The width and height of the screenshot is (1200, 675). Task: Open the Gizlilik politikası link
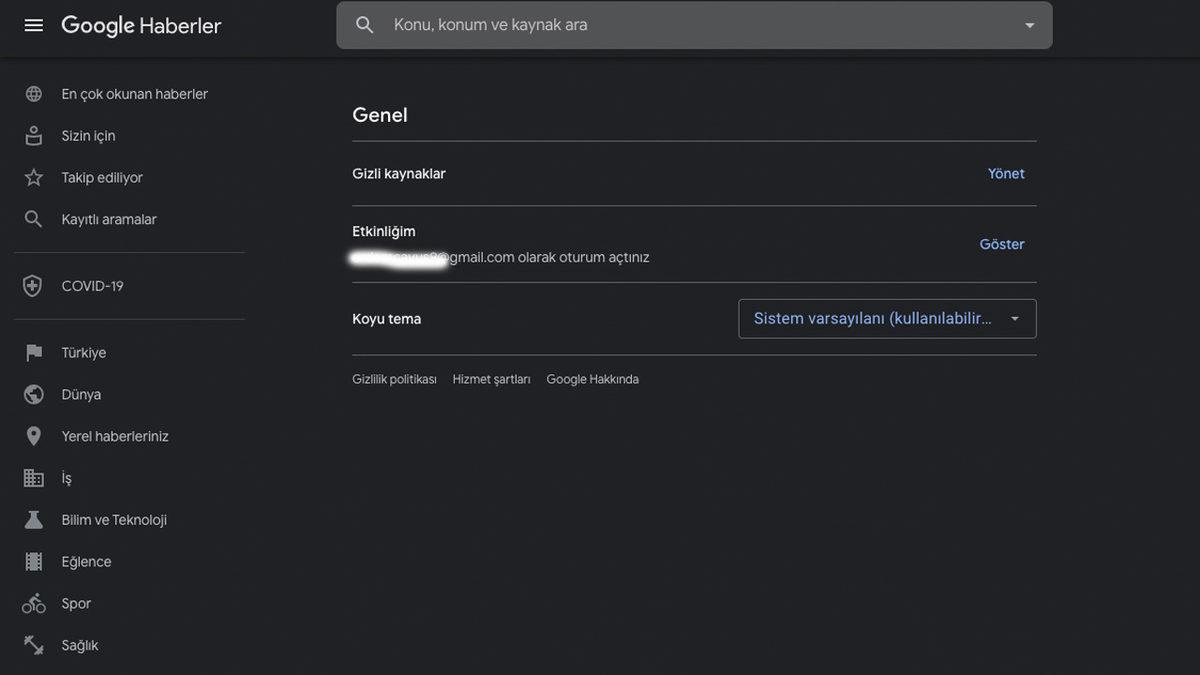click(x=394, y=378)
